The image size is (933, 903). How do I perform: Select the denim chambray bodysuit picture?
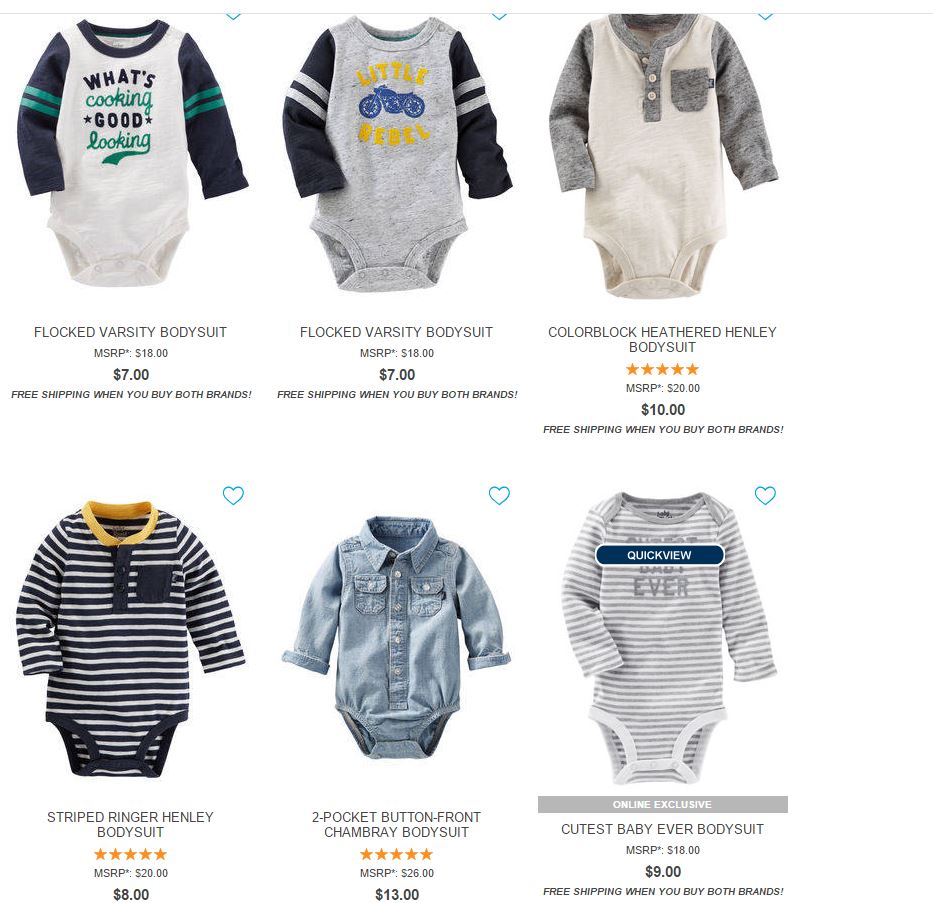pyautogui.click(x=396, y=638)
